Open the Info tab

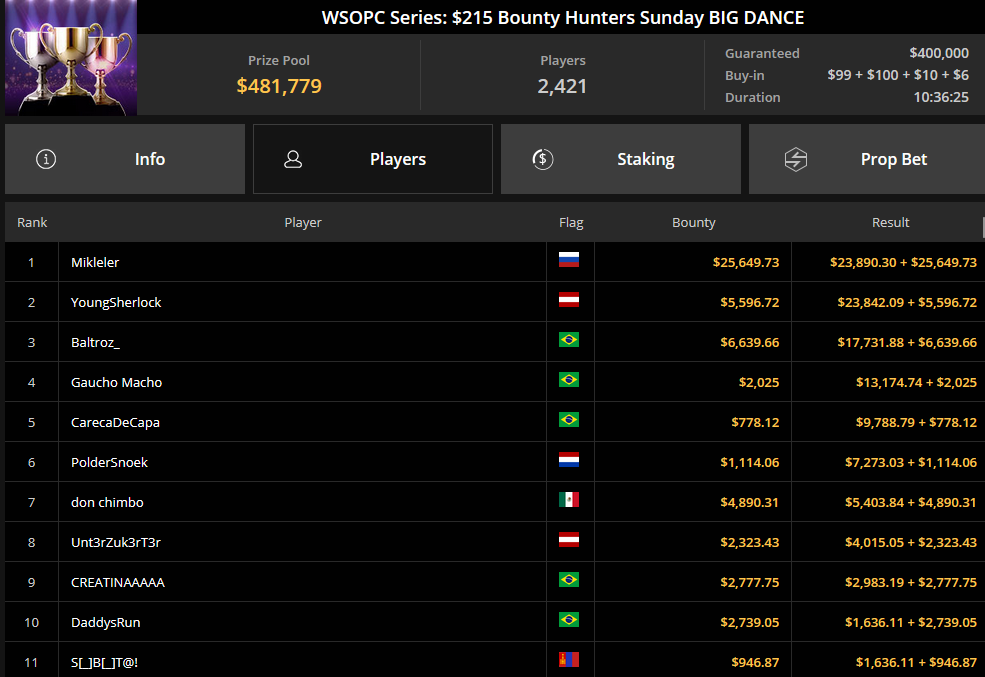click(x=125, y=159)
